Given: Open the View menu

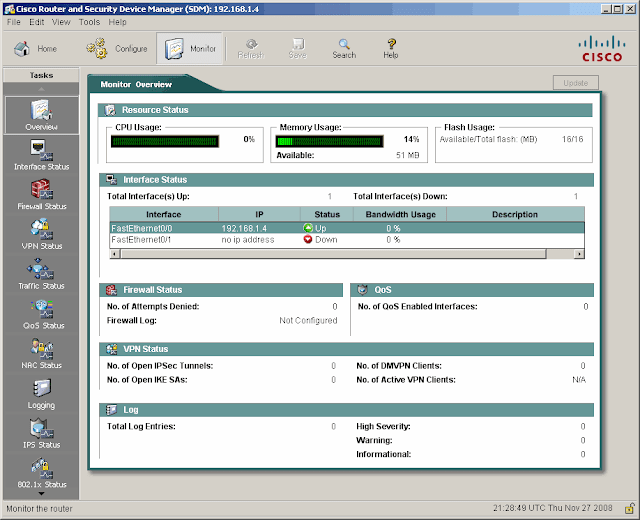Looking at the screenshot, I should click(61, 22).
